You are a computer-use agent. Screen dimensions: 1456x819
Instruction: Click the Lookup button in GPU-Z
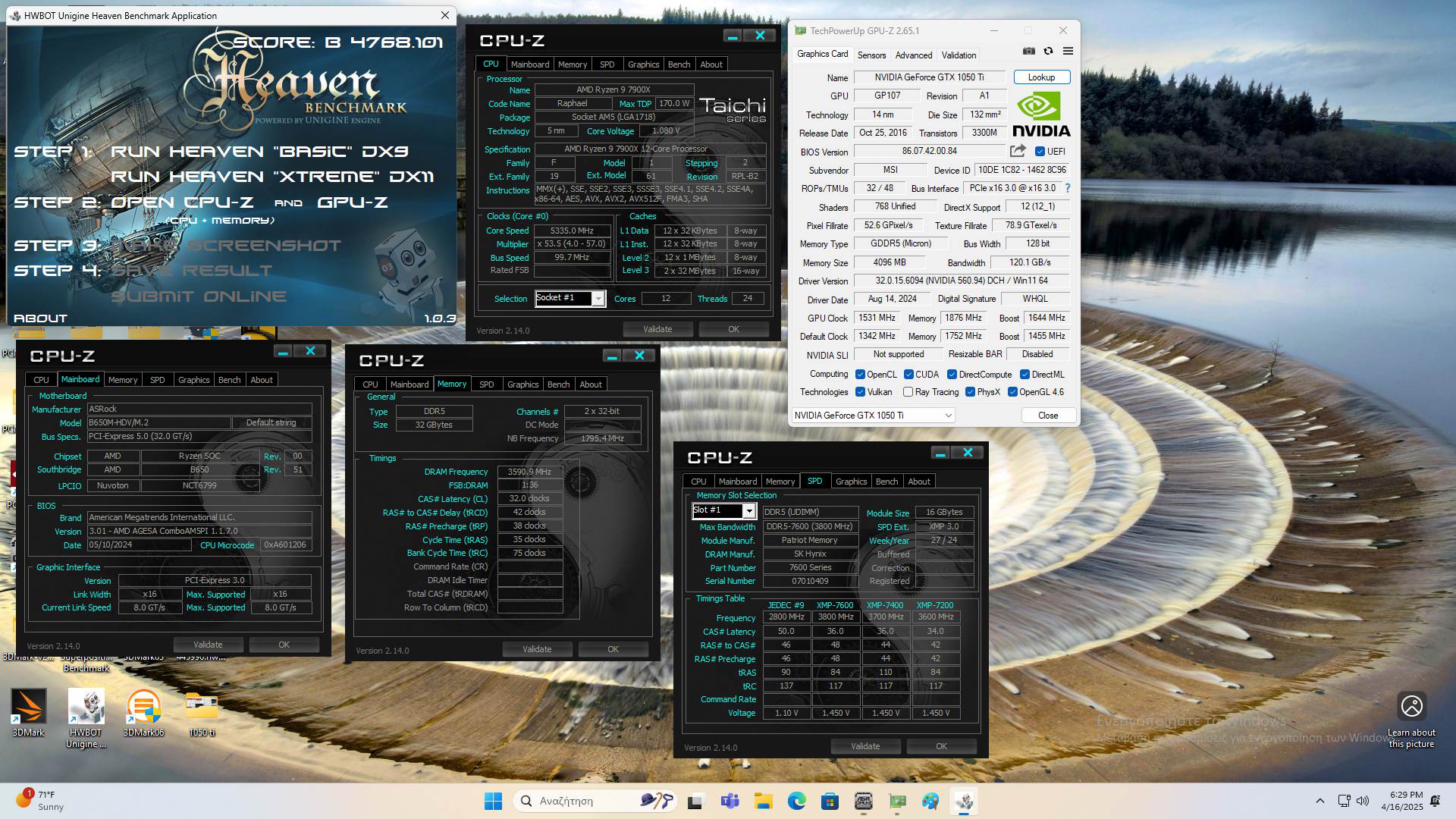1041,77
